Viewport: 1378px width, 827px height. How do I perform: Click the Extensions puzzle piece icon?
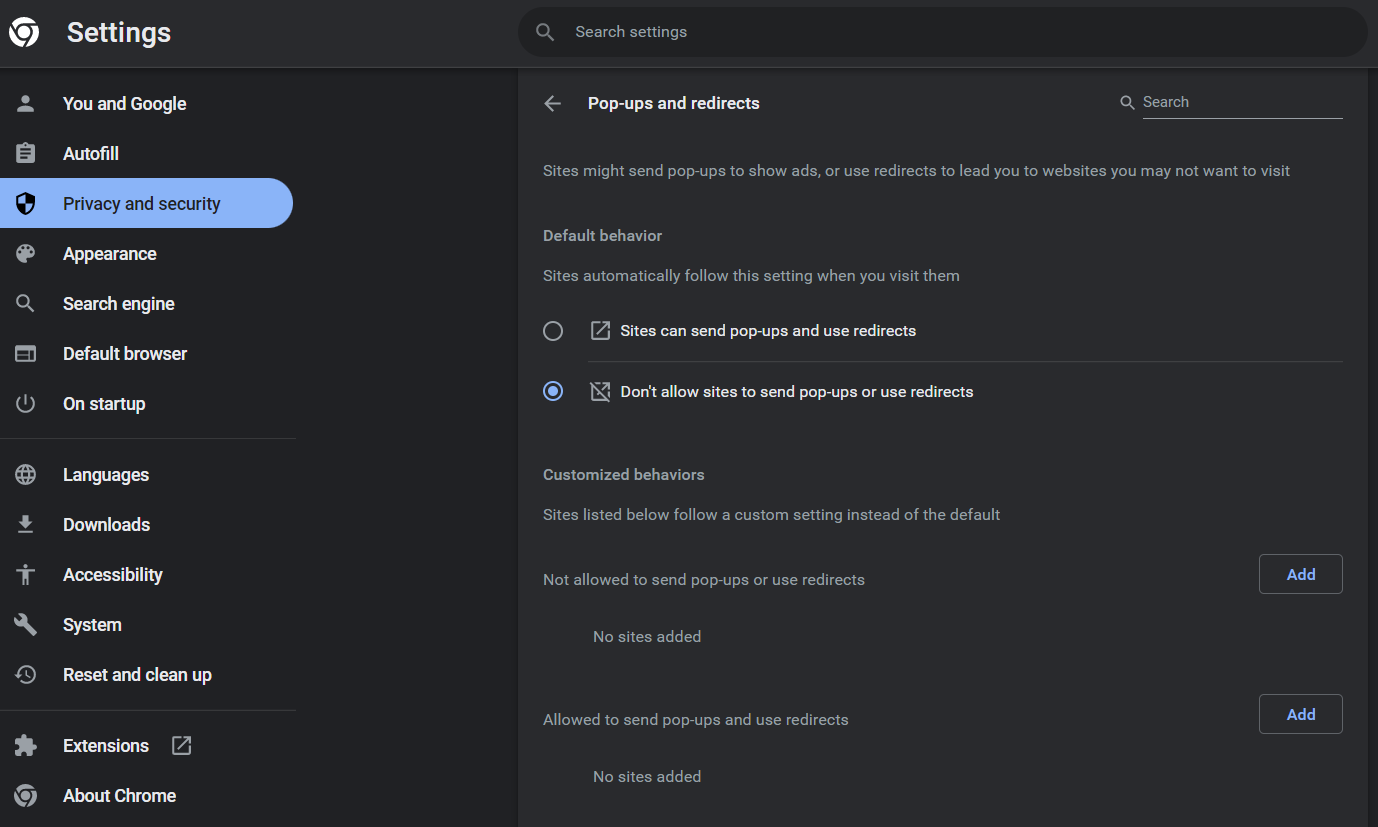(x=26, y=745)
